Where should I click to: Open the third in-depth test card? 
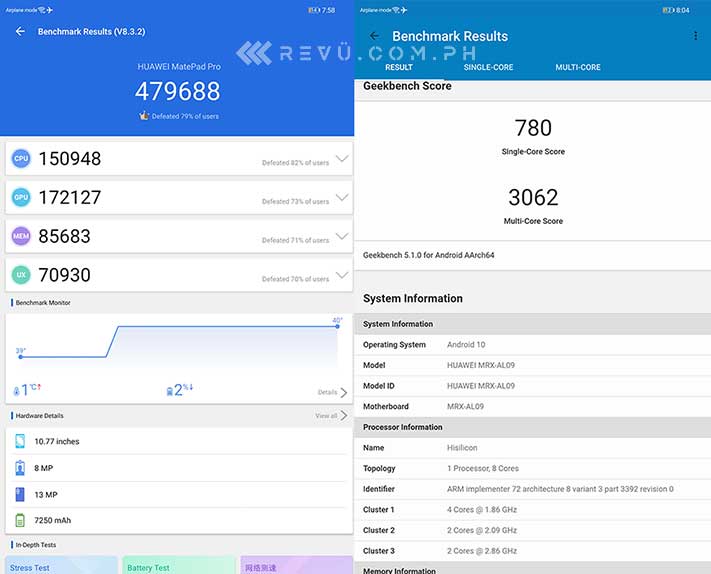[x=297, y=565]
